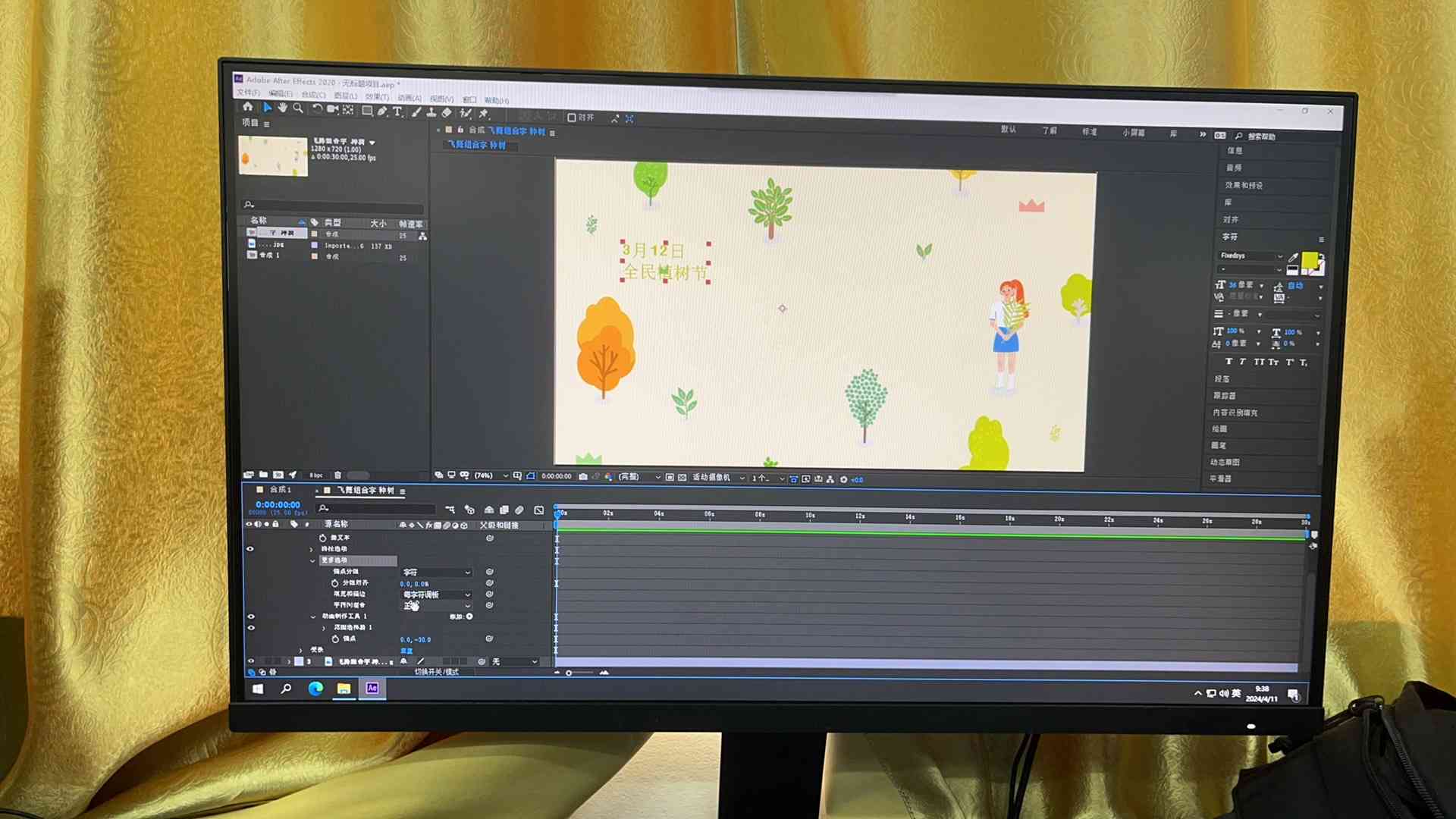Toggle eye of 动画制作工具 1 row

(x=251, y=617)
